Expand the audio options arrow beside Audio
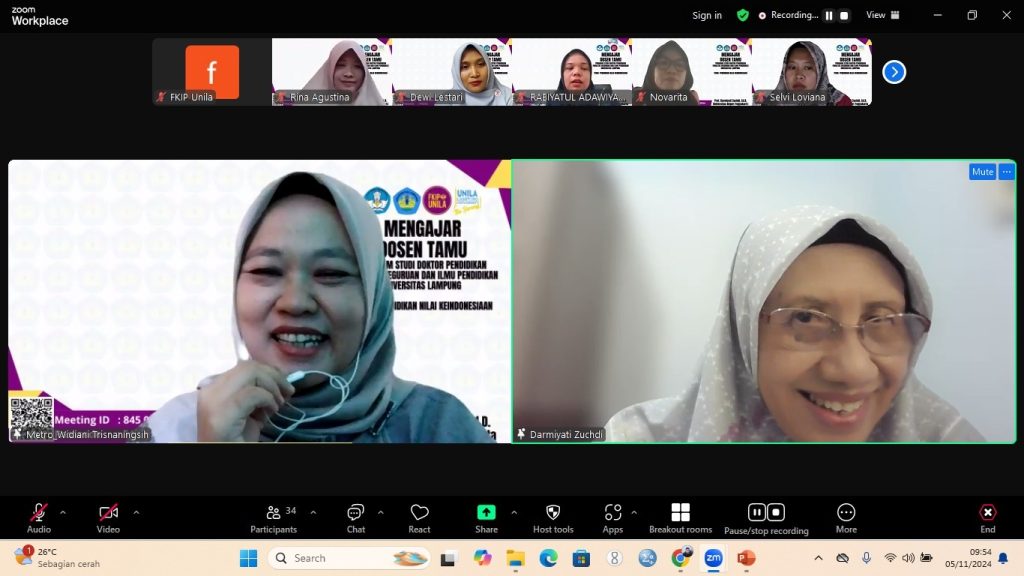 coord(63,512)
